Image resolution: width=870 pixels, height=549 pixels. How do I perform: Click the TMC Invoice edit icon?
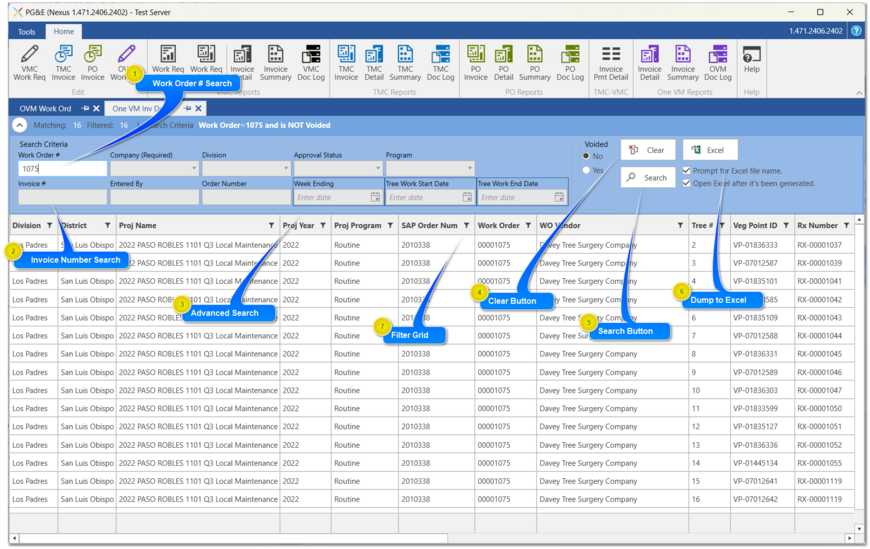63,60
